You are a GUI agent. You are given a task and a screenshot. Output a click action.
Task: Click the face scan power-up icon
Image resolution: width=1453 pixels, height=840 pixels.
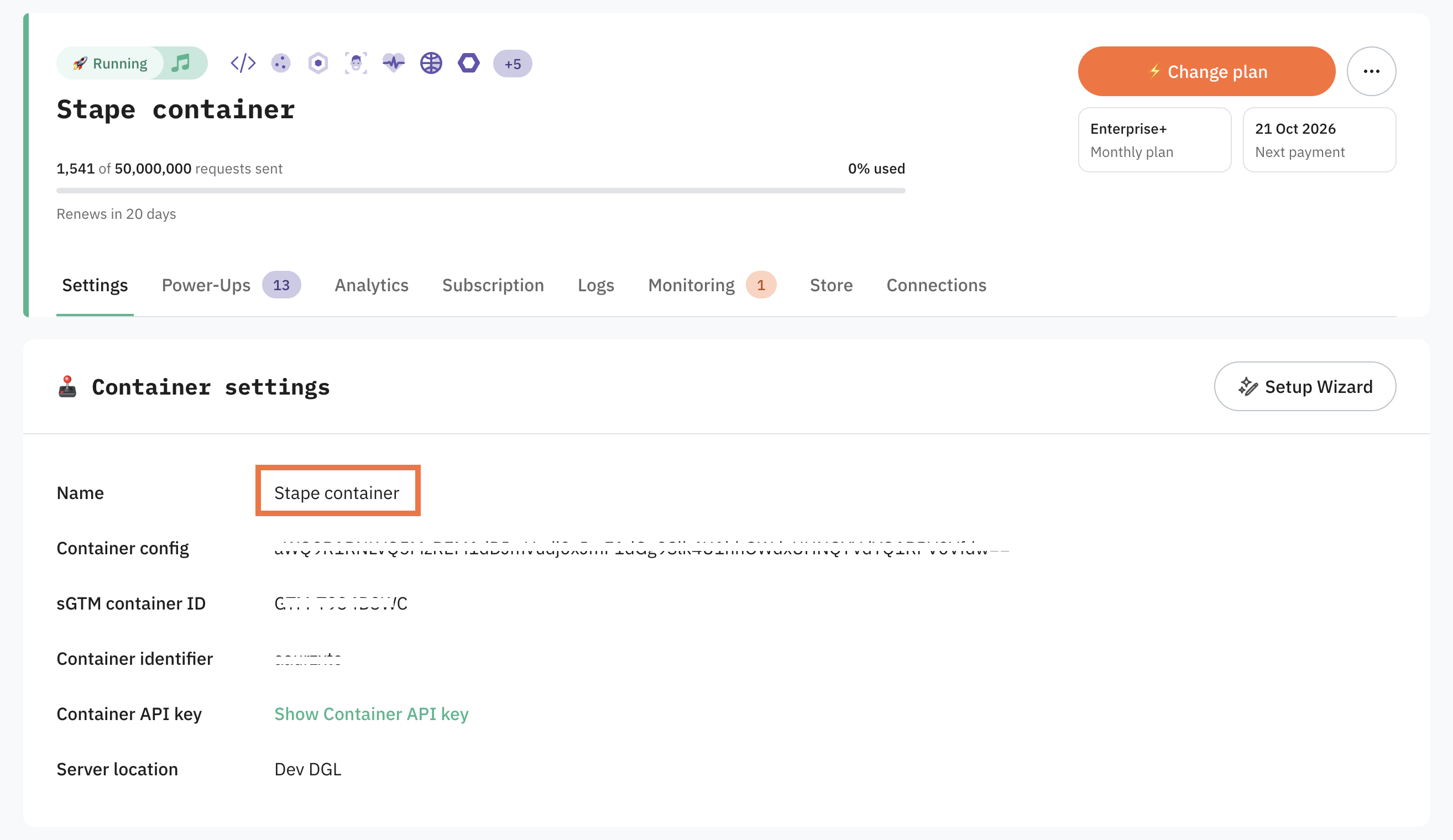pos(356,63)
